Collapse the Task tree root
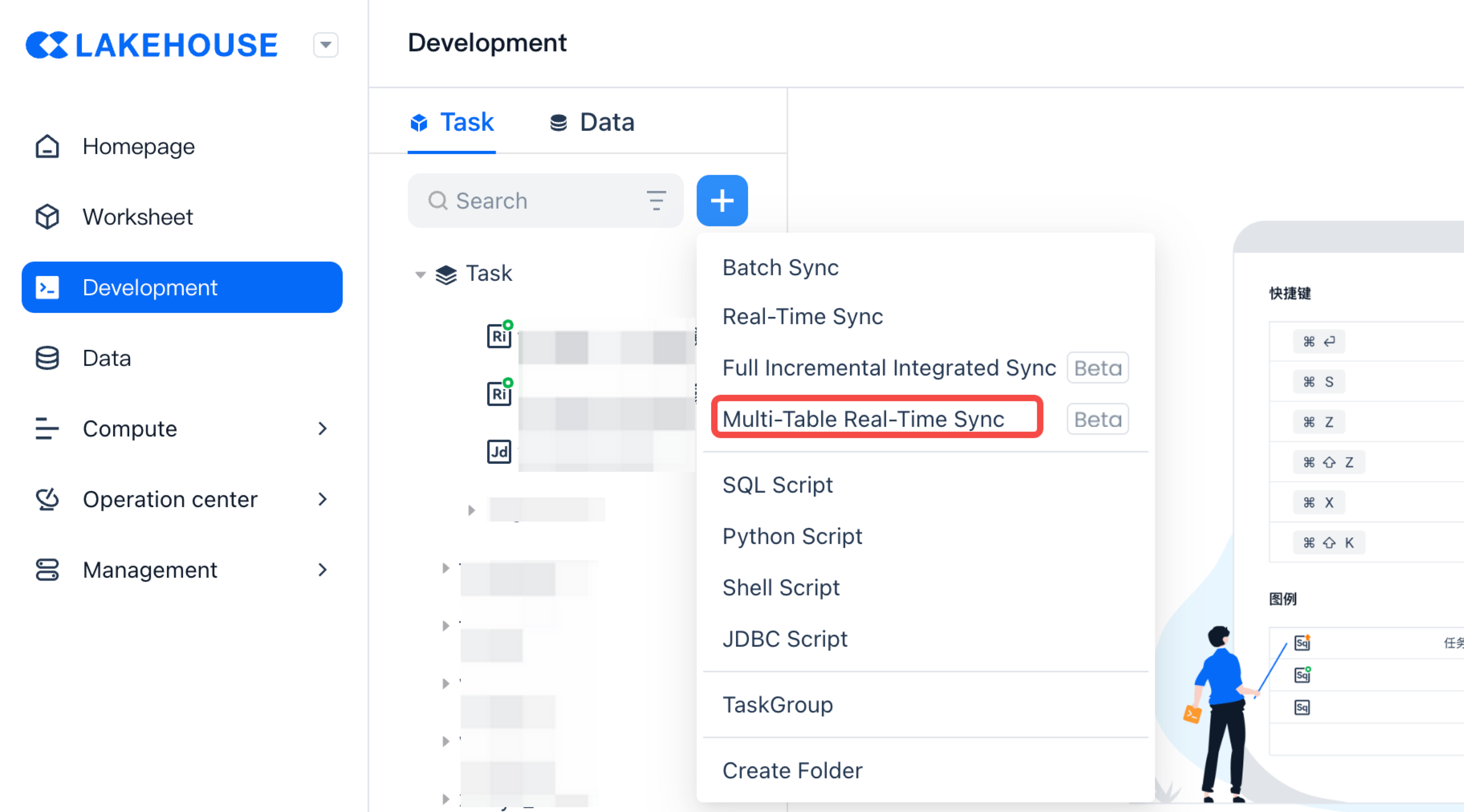This screenshot has height=812, width=1464. (420, 274)
